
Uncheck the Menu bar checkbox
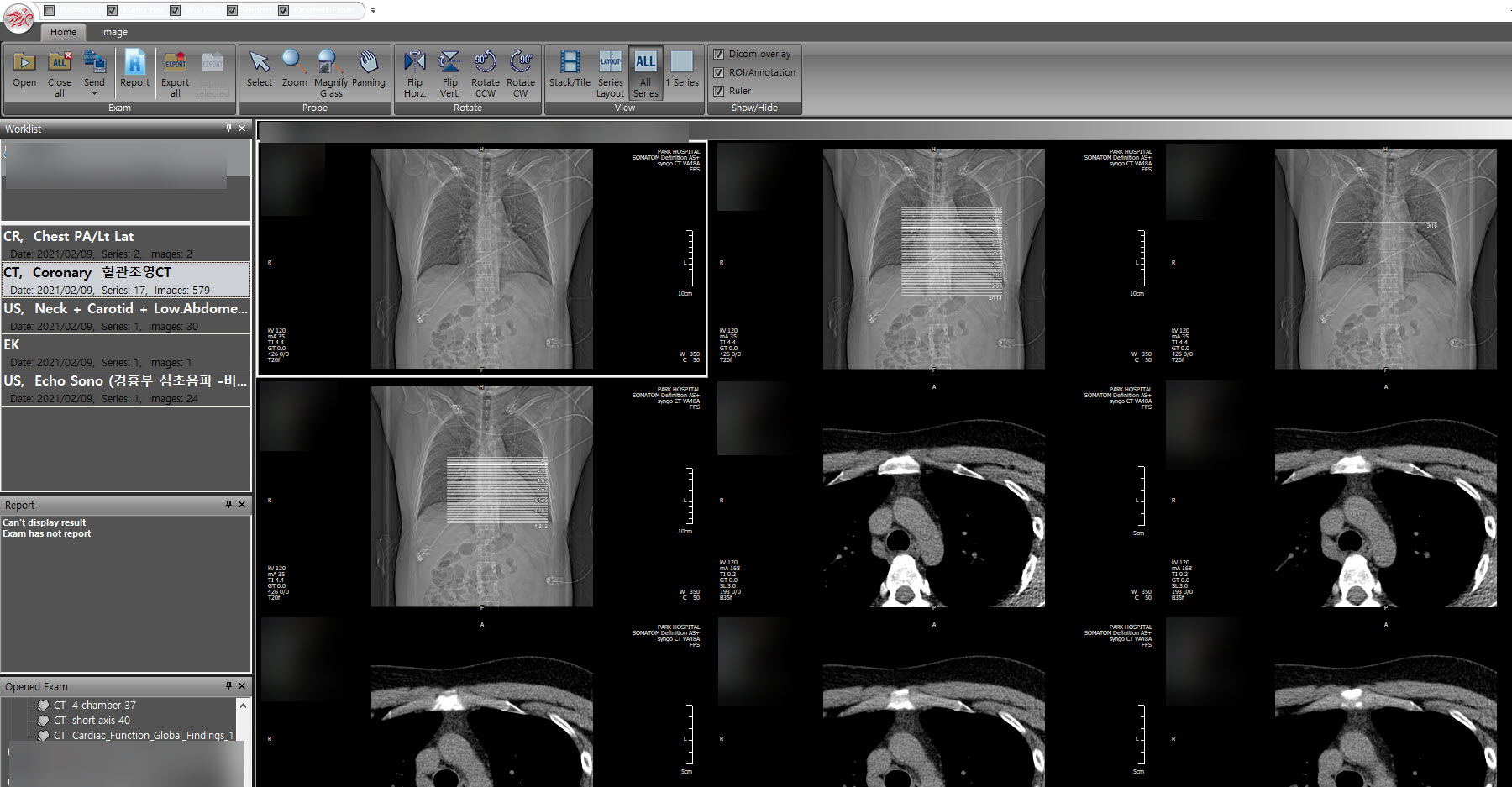(112, 10)
